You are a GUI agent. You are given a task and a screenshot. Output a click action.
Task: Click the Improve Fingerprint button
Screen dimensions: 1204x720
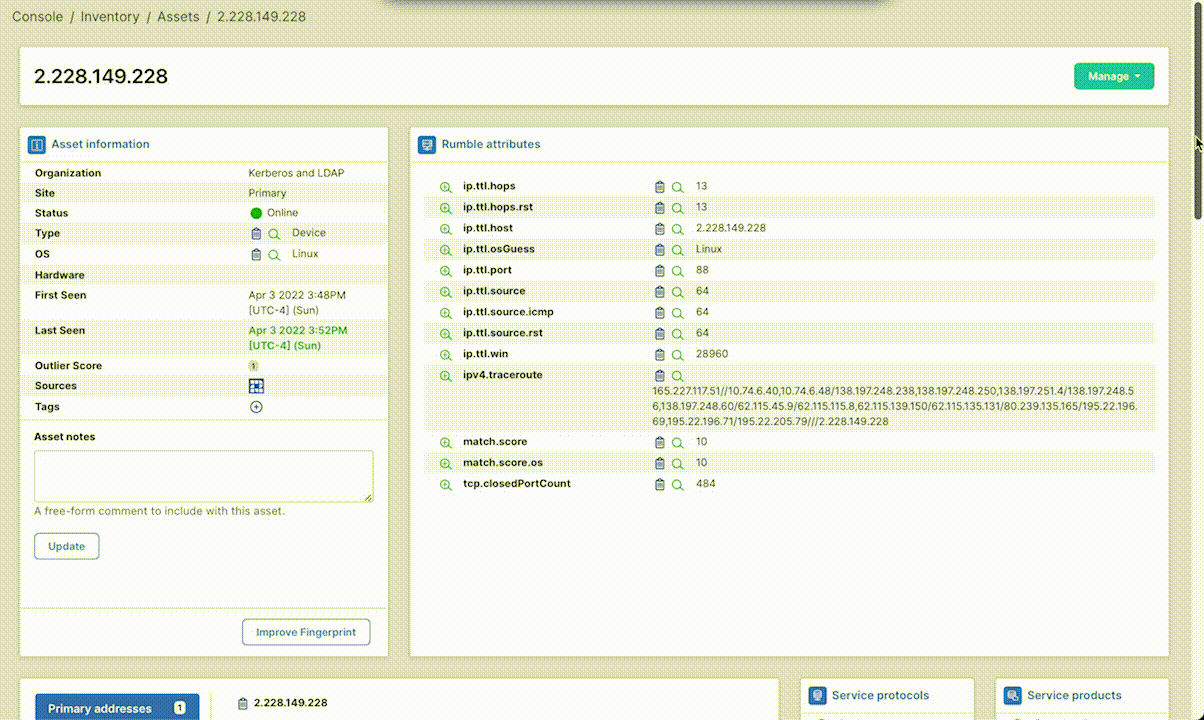(306, 632)
